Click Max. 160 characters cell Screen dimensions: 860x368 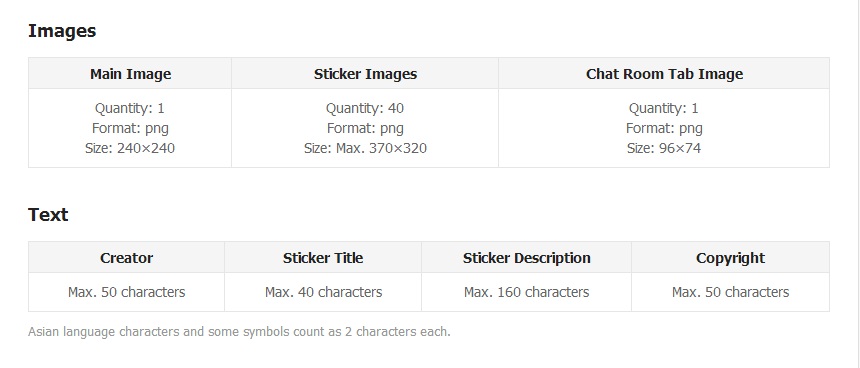coord(527,292)
